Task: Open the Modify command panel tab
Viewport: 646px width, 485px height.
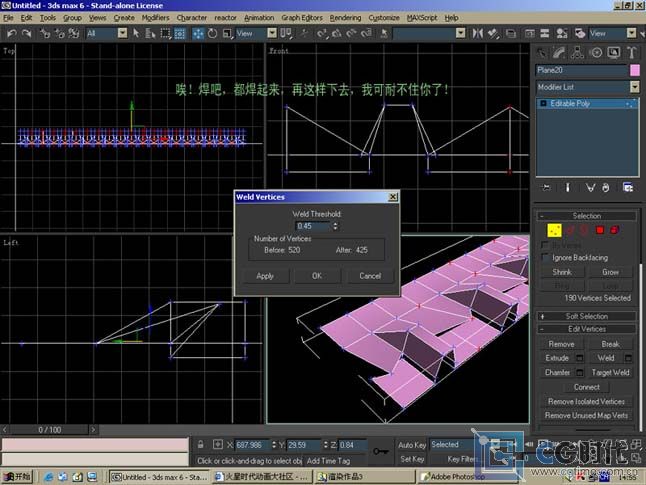Action: 559,53
